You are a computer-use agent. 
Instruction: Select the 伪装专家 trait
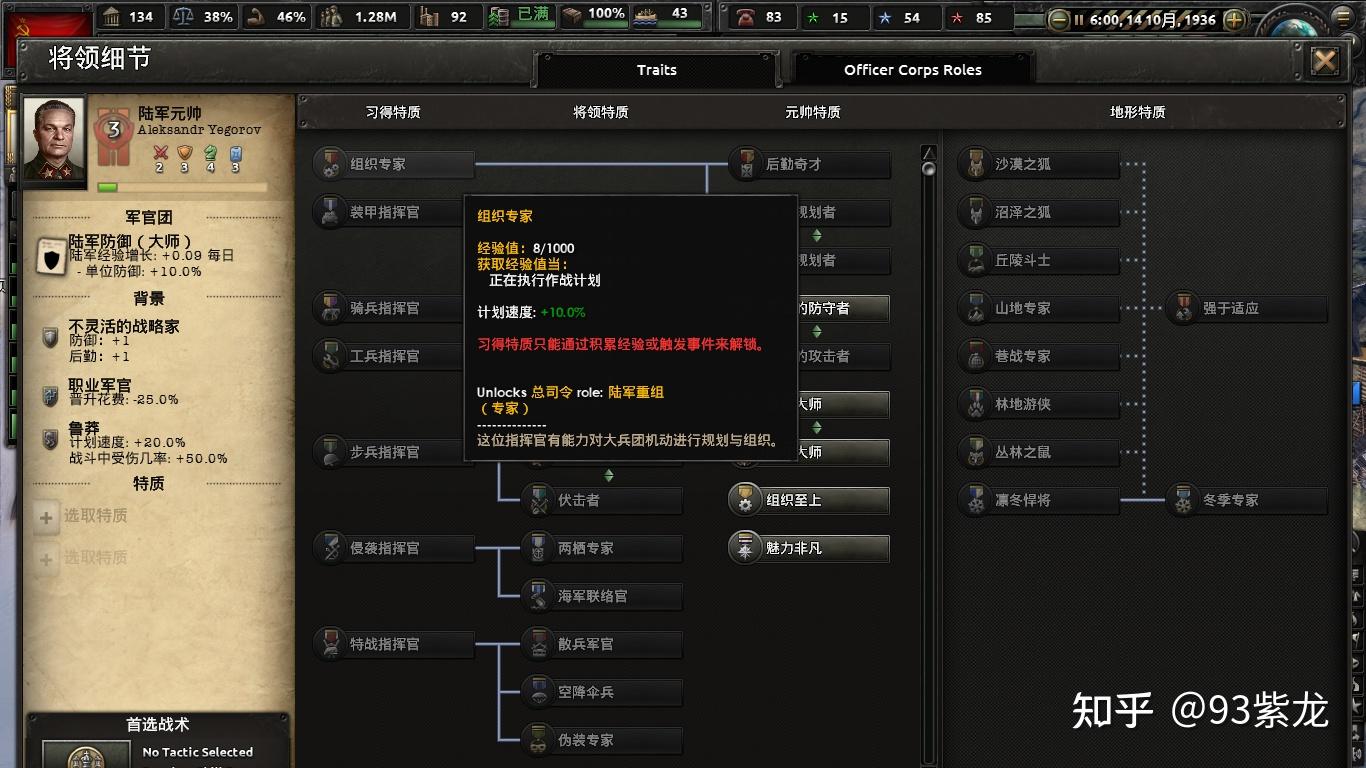click(x=602, y=740)
